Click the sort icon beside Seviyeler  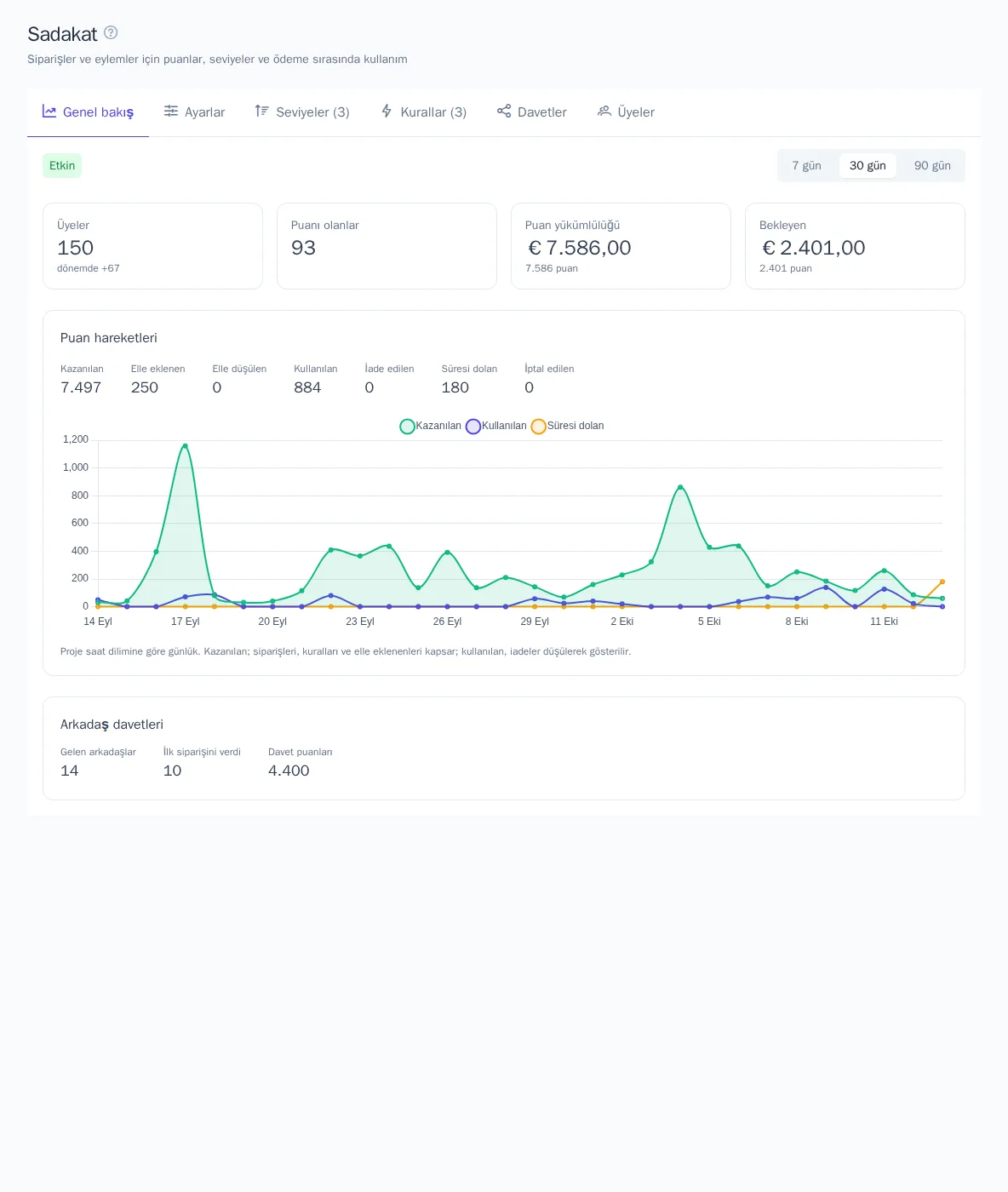tap(262, 112)
